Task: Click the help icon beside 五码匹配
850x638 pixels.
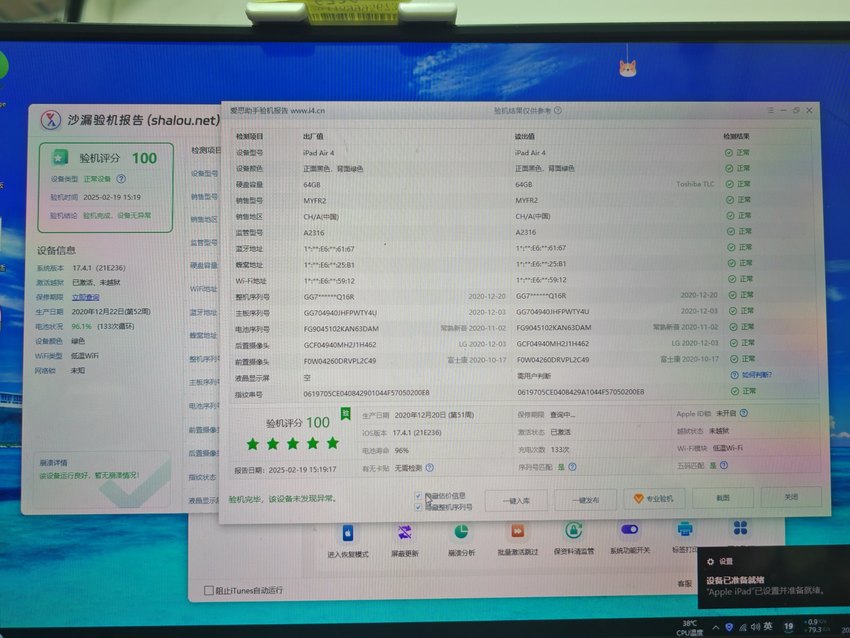Action: pos(724,465)
